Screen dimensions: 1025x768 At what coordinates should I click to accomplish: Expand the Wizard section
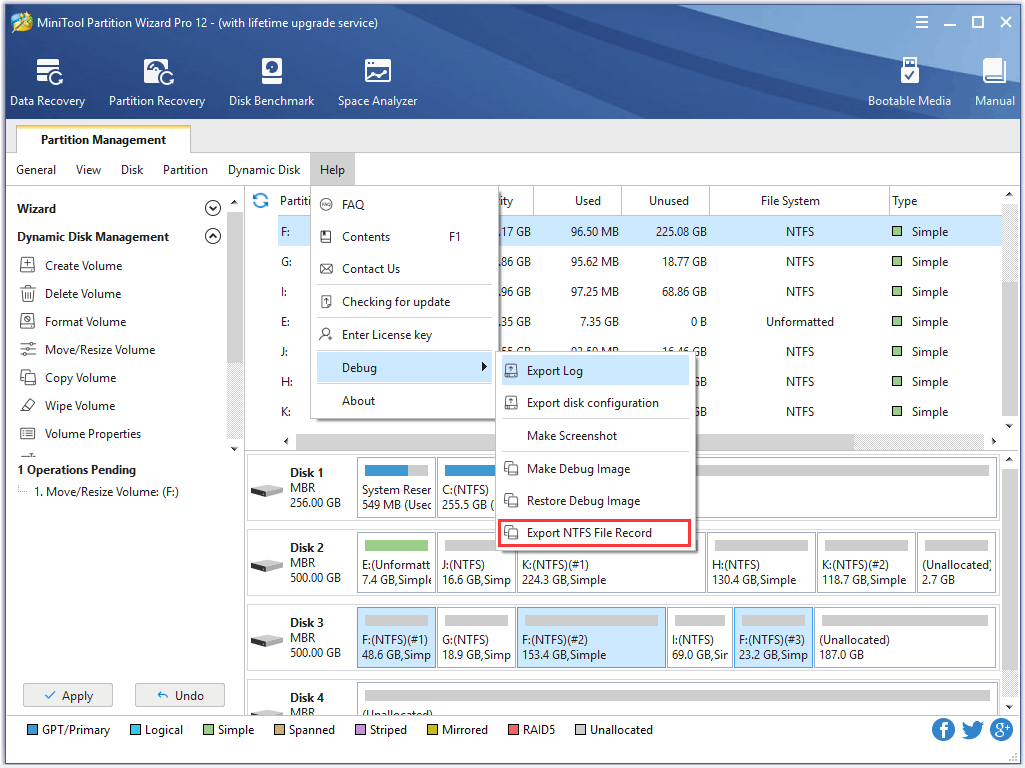coord(212,209)
